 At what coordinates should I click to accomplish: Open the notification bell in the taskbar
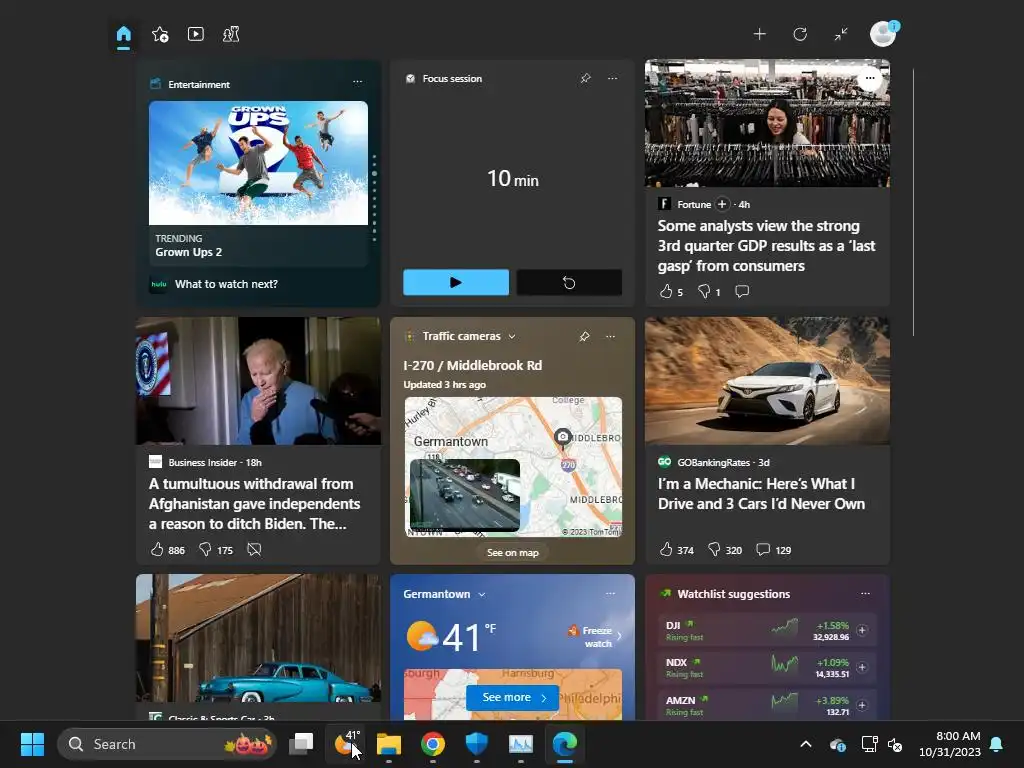tap(997, 744)
